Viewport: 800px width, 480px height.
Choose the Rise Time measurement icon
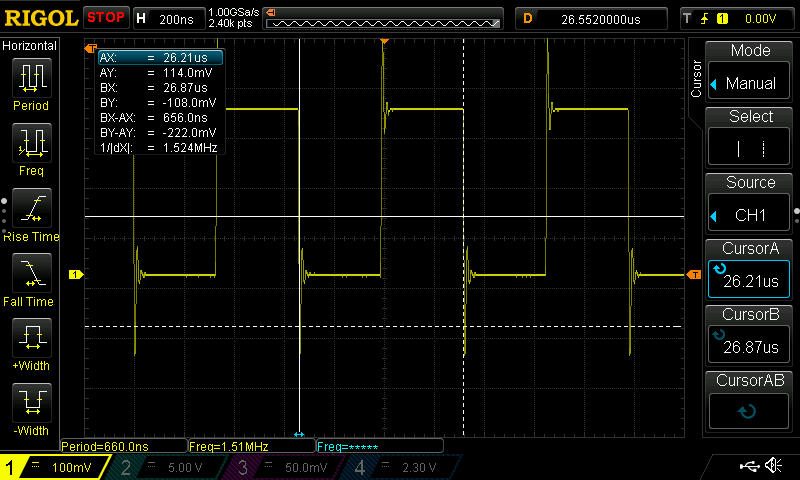(32, 208)
